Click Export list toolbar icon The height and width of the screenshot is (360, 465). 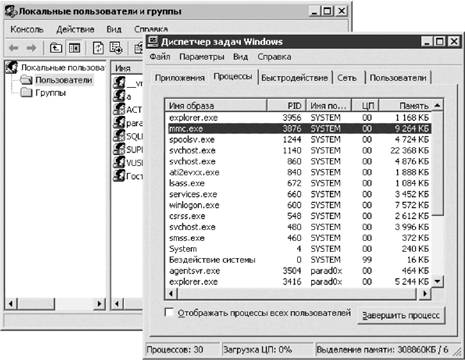pos(116,48)
